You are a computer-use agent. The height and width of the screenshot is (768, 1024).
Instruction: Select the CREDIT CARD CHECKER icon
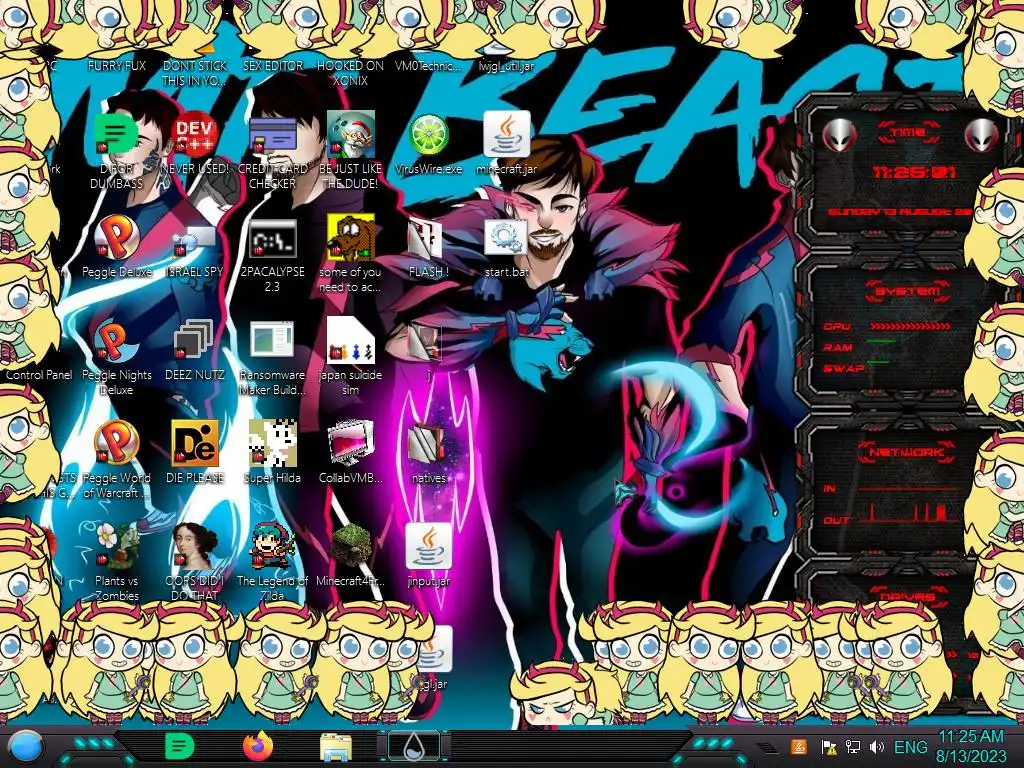pyautogui.click(x=272, y=135)
